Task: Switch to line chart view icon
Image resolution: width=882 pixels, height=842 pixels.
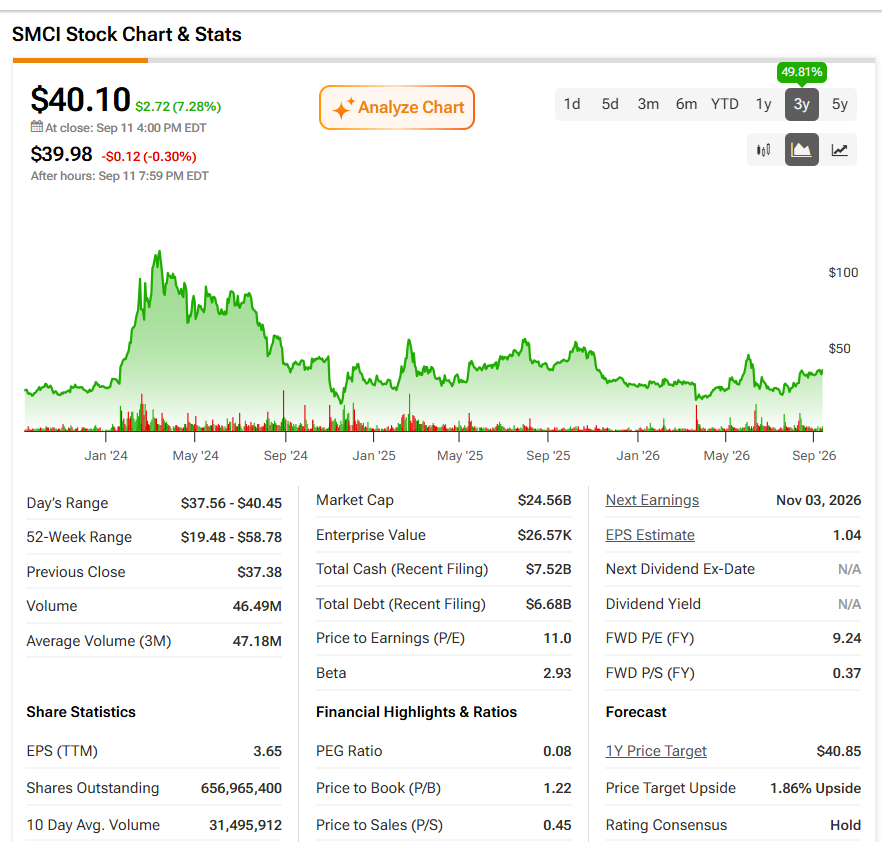Action: pos(839,150)
